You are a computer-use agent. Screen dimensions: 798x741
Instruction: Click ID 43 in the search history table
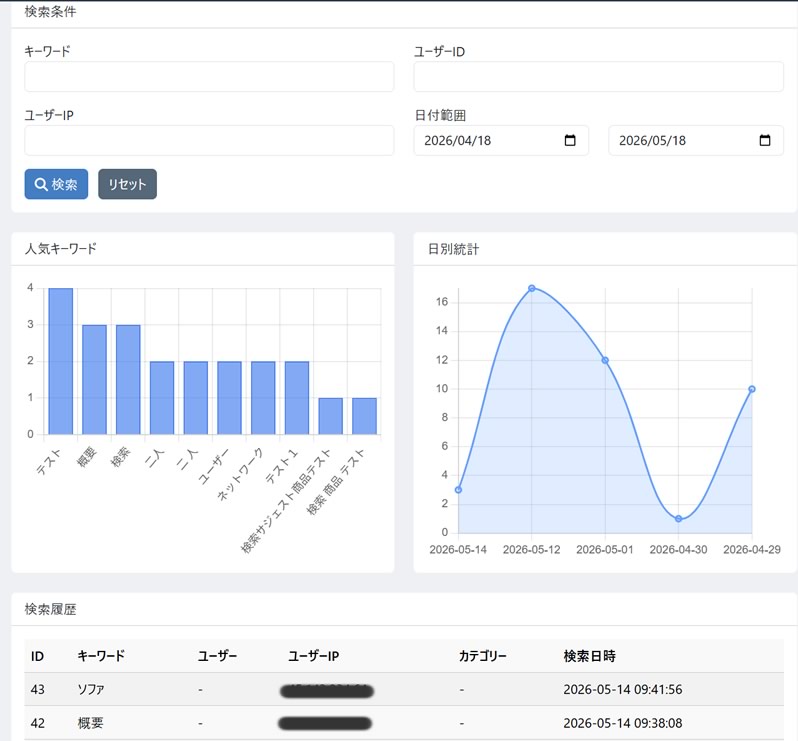pos(38,690)
